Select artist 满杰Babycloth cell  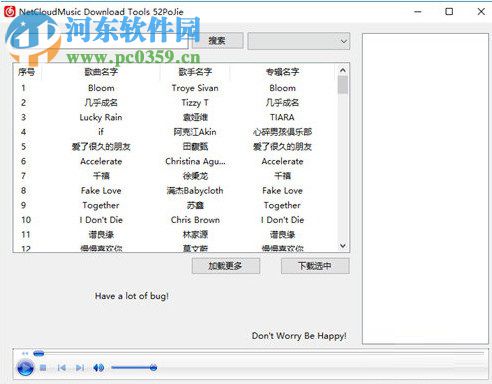pos(195,191)
